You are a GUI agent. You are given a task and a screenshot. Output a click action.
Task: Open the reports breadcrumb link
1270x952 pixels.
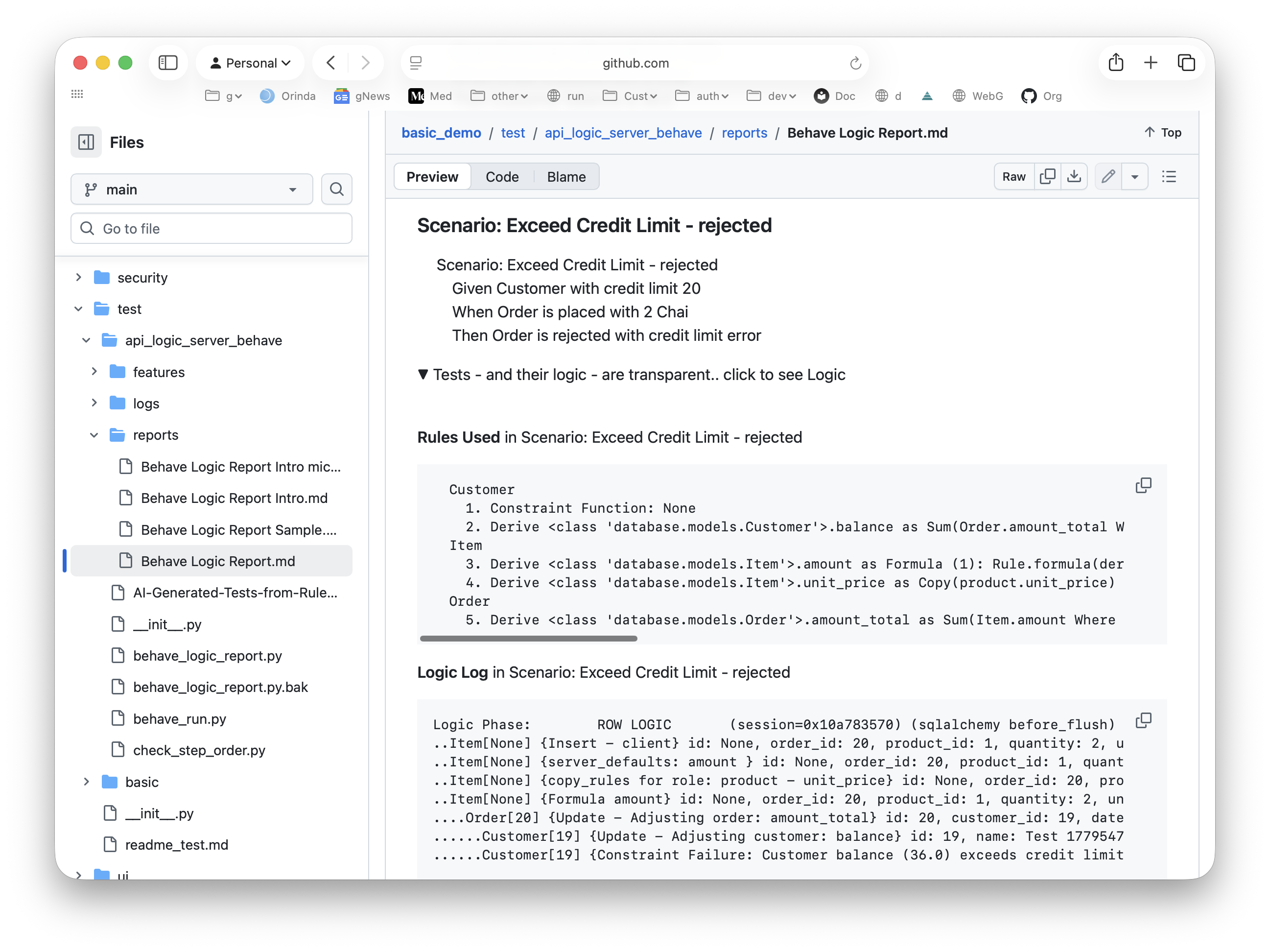pos(744,133)
